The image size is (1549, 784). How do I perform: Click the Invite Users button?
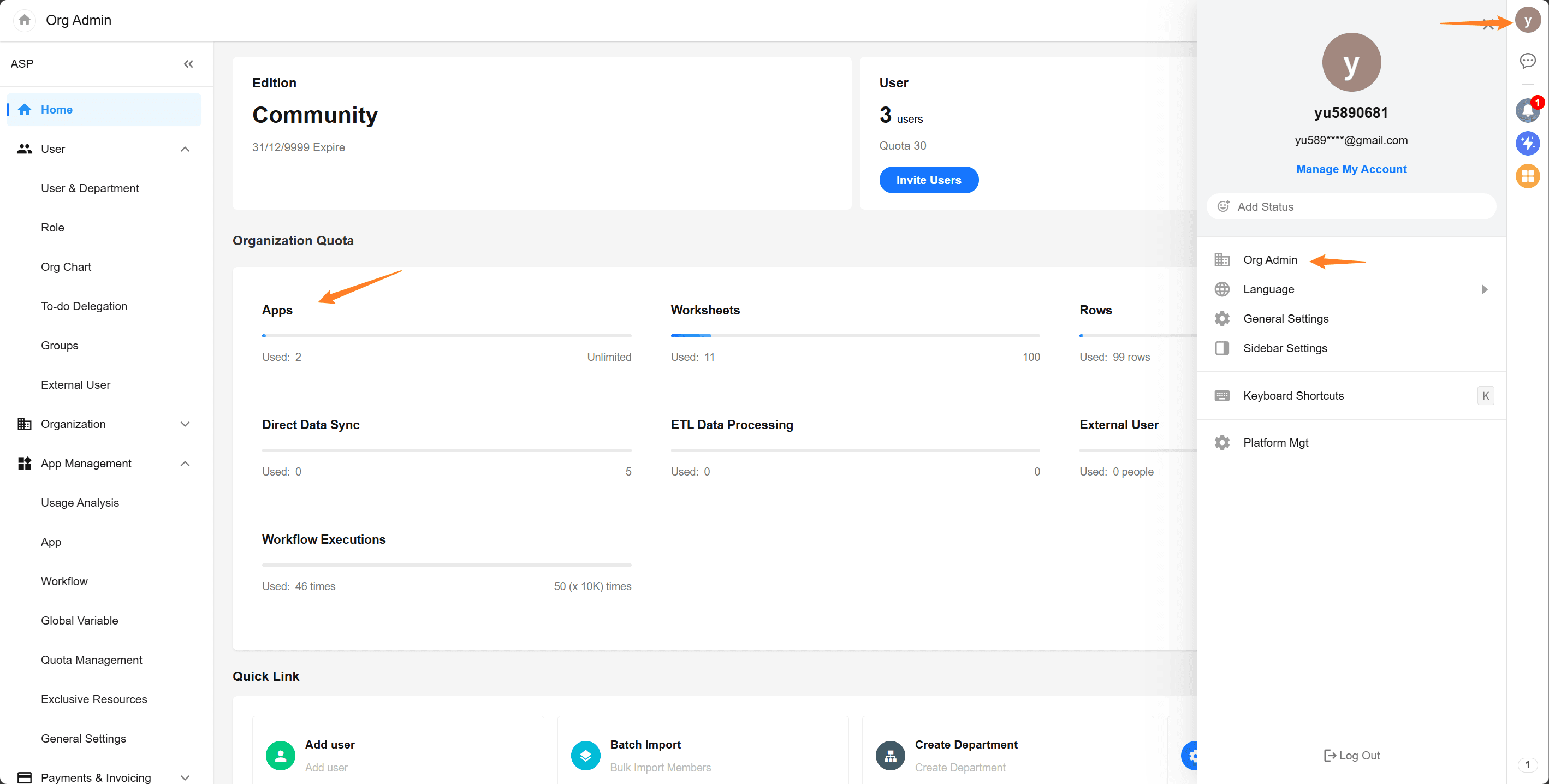[x=928, y=180]
